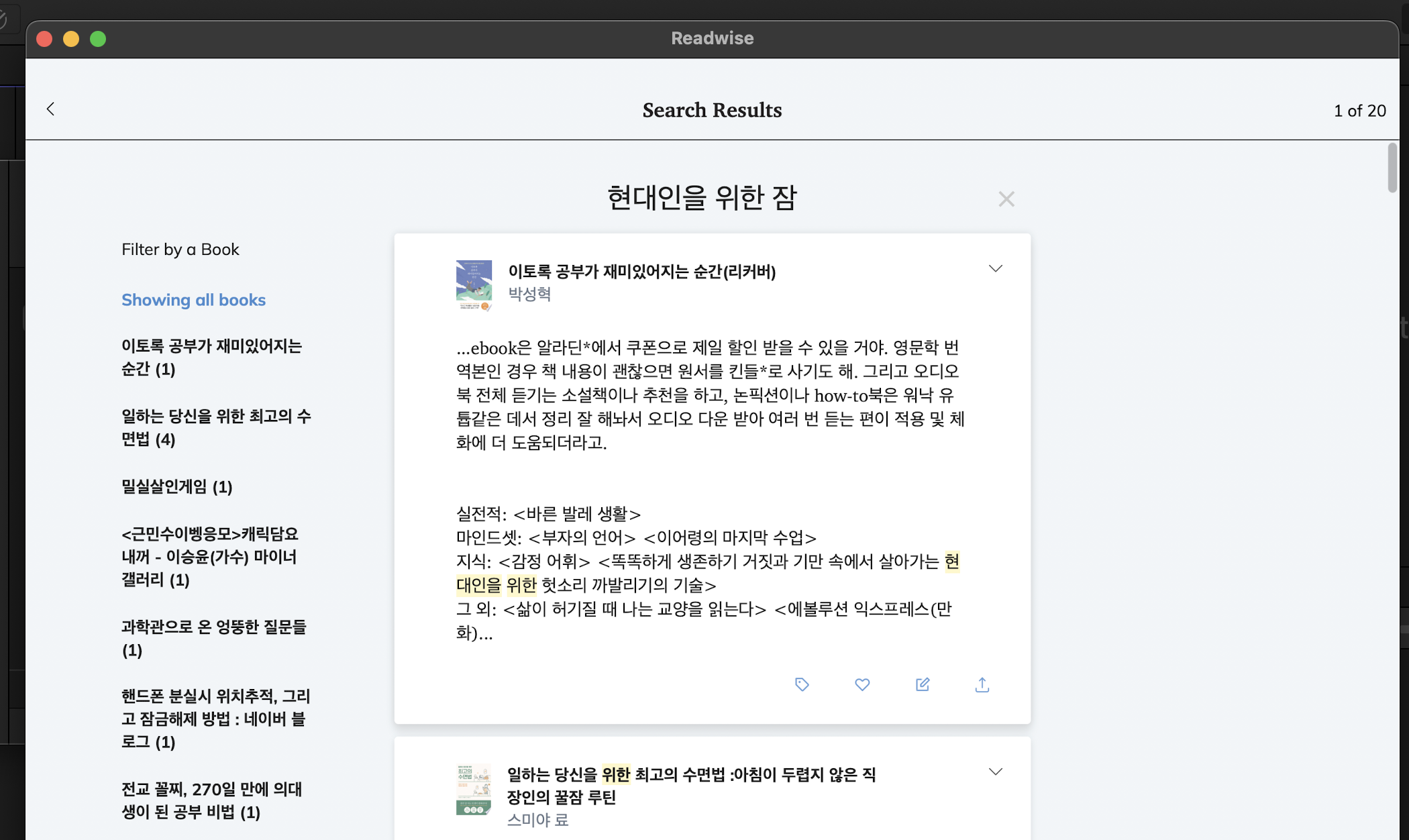The image size is (1409, 840).
Task: Expand options chevron on 일하는 당신을 위한 card
Action: (996, 772)
